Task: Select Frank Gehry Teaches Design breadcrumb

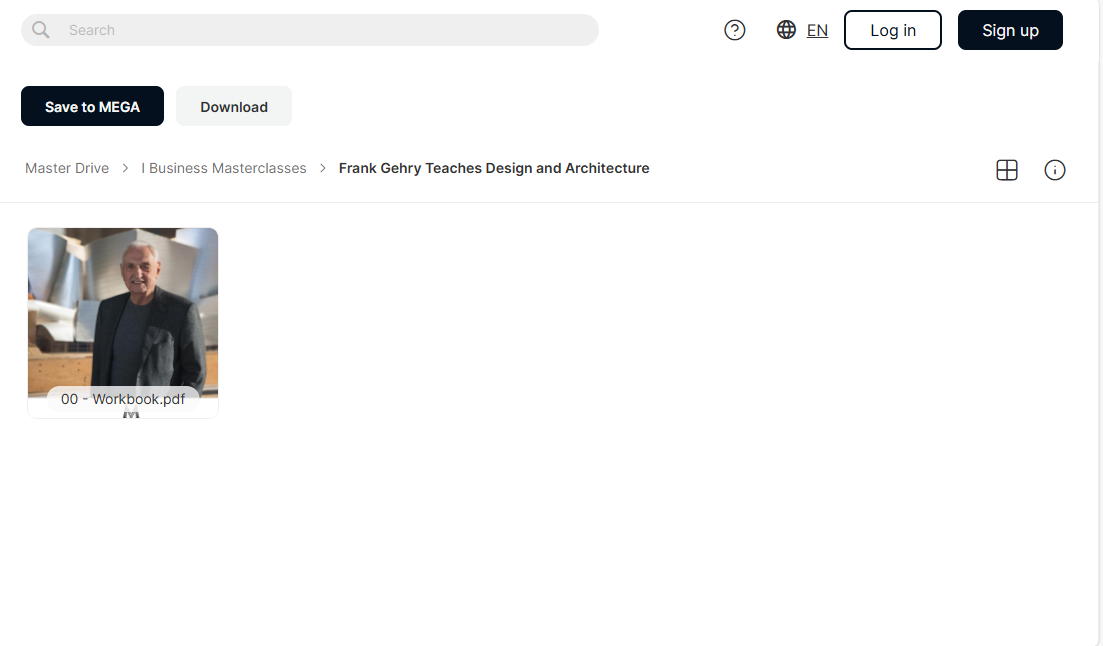Action: (494, 168)
